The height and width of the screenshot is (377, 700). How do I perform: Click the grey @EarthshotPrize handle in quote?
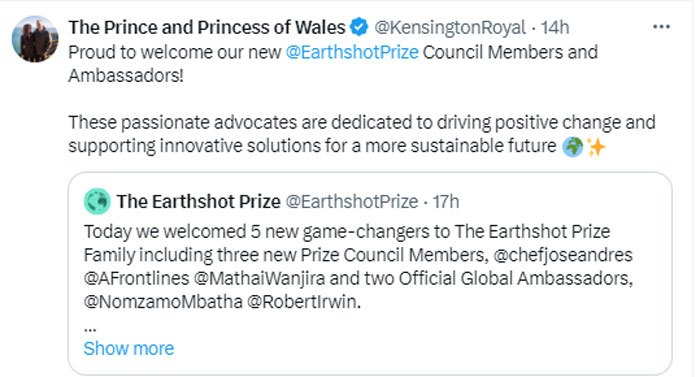pos(352,202)
